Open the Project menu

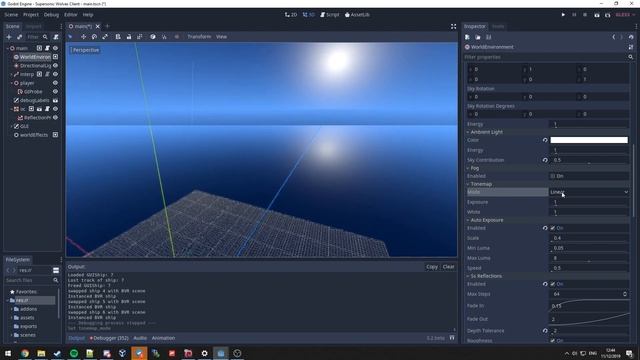31,15
